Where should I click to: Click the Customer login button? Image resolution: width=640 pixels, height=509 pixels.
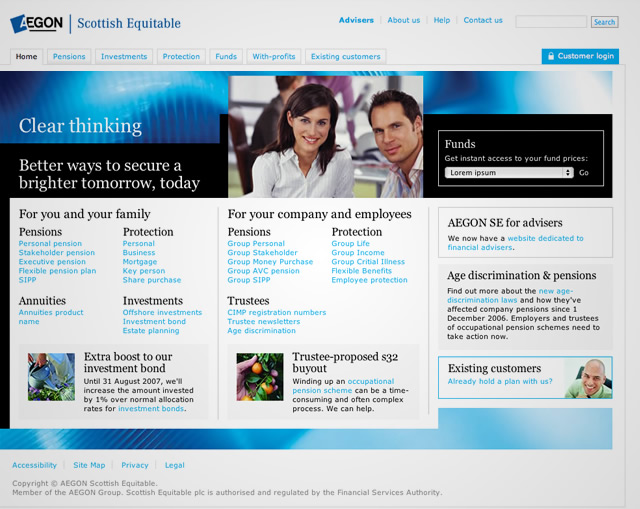click(580, 56)
